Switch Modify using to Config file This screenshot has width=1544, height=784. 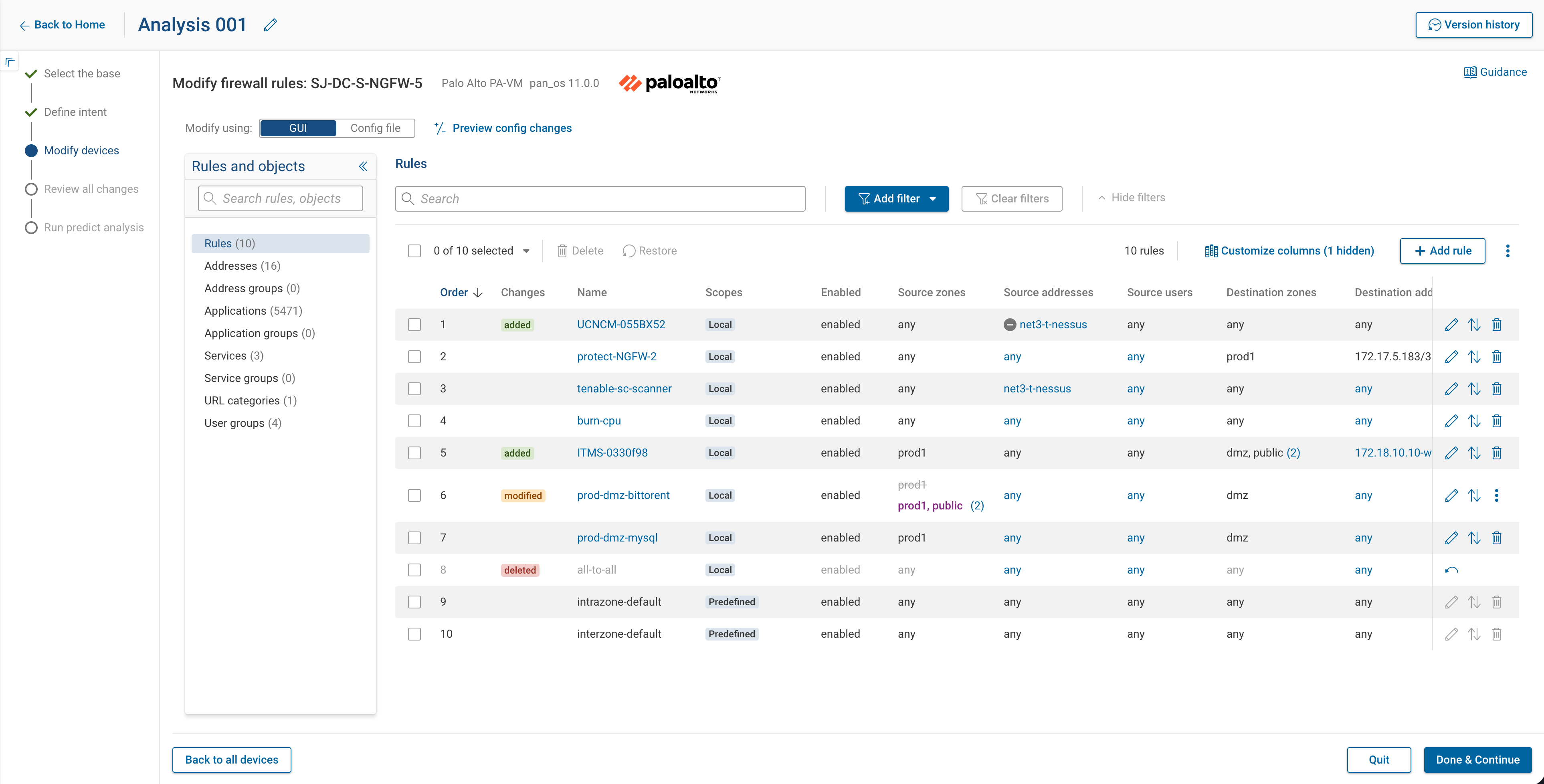(375, 128)
